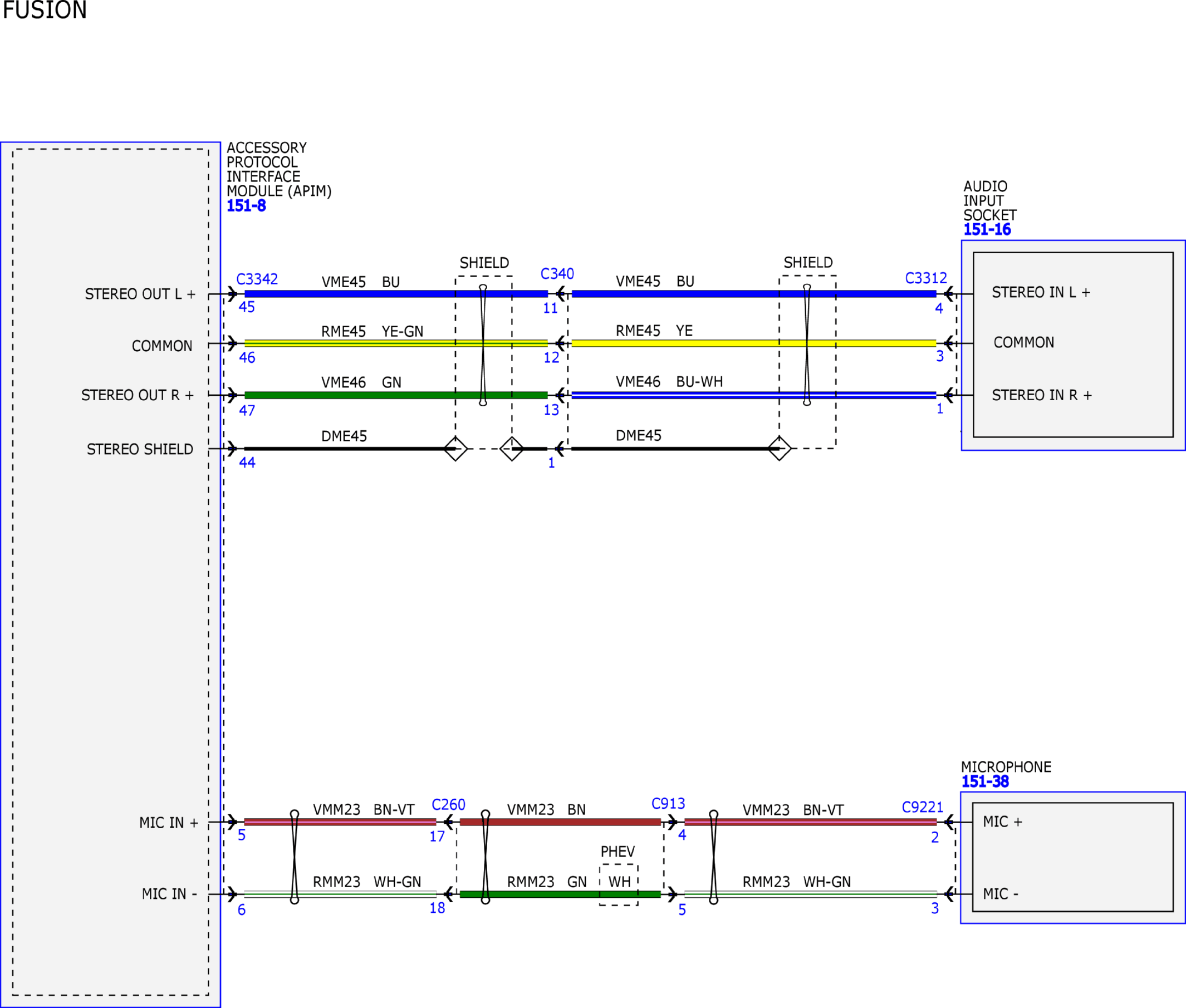The image size is (1186, 1008).
Task: Click the RME45 YE-GN wire label
Action: 372,331
